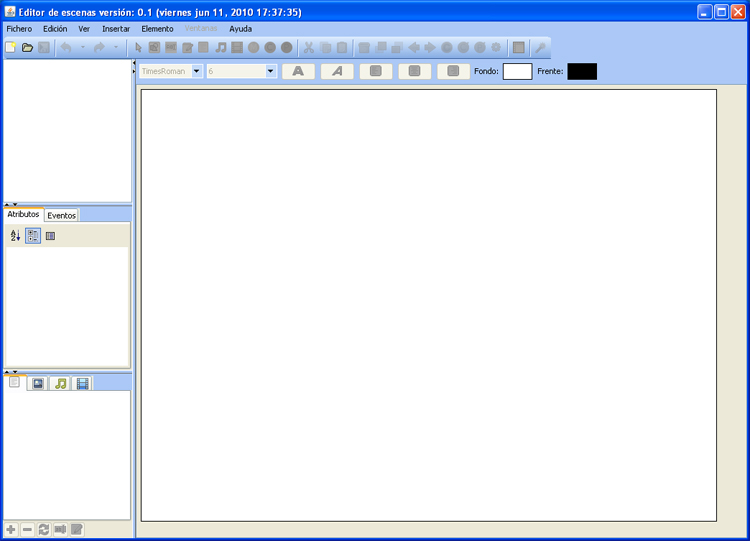Click the paste clipboard icon
Screen dimensions: 750x541
342,47
